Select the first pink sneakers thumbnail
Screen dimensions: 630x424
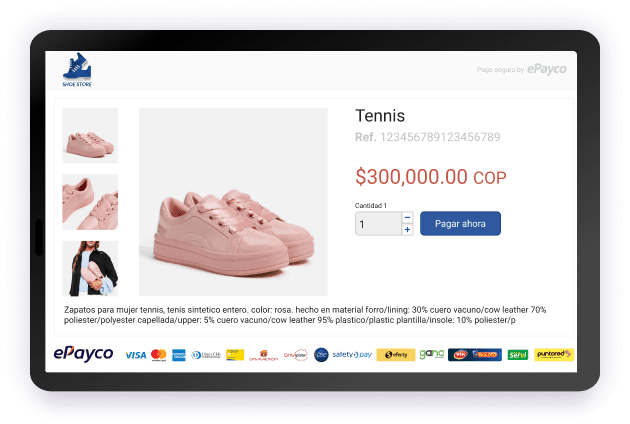coord(90,135)
